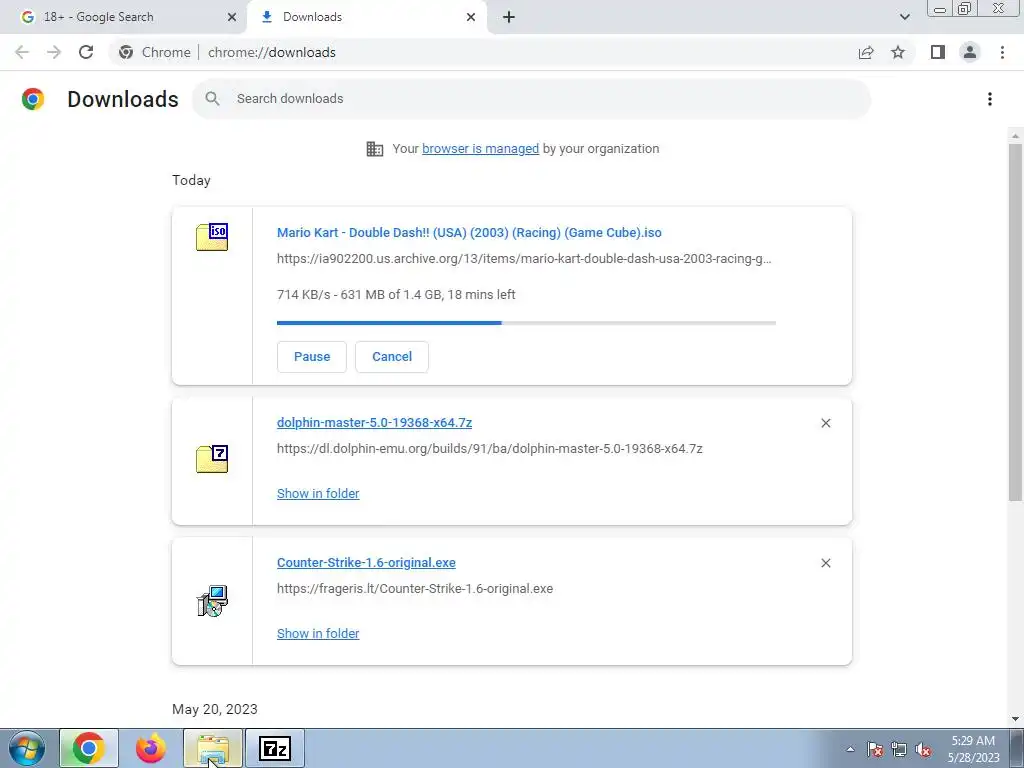Click the forward navigation arrow
Image resolution: width=1024 pixels, height=768 pixels.
pos(54,52)
